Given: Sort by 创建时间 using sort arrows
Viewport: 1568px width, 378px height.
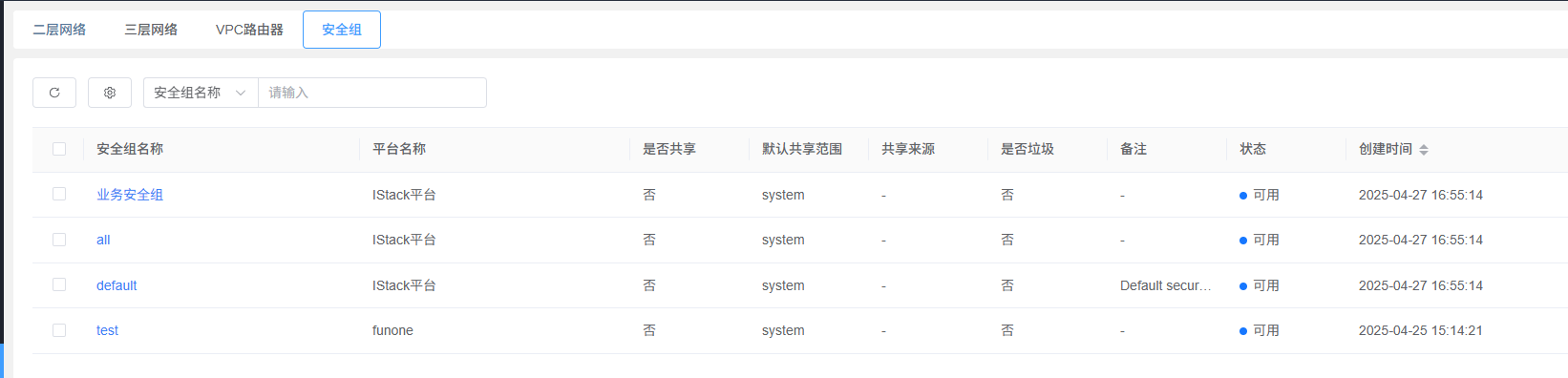Looking at the screenshot, I should (x=1424, y=150).
